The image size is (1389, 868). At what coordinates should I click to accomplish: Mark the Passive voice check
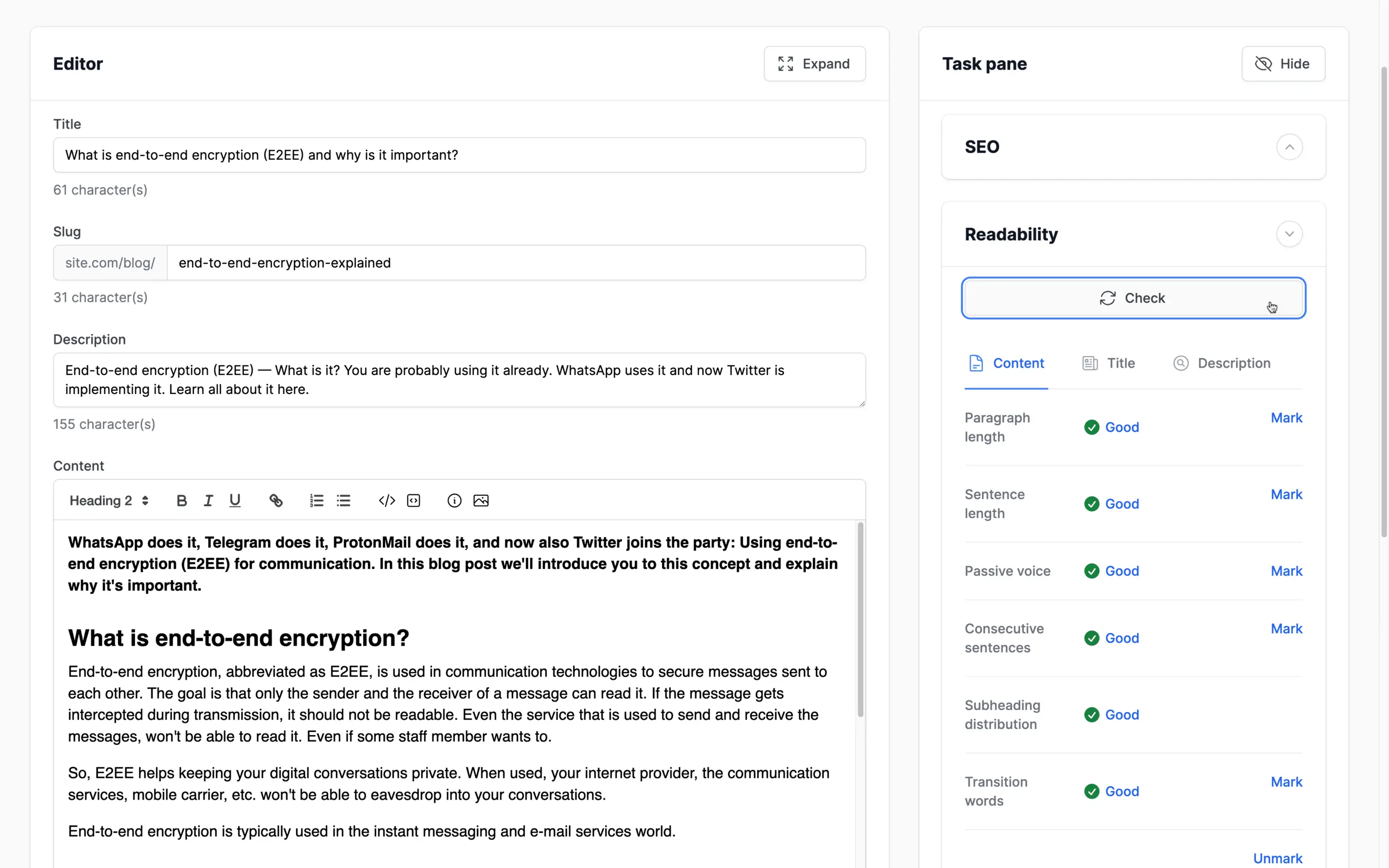point(1286,570)
